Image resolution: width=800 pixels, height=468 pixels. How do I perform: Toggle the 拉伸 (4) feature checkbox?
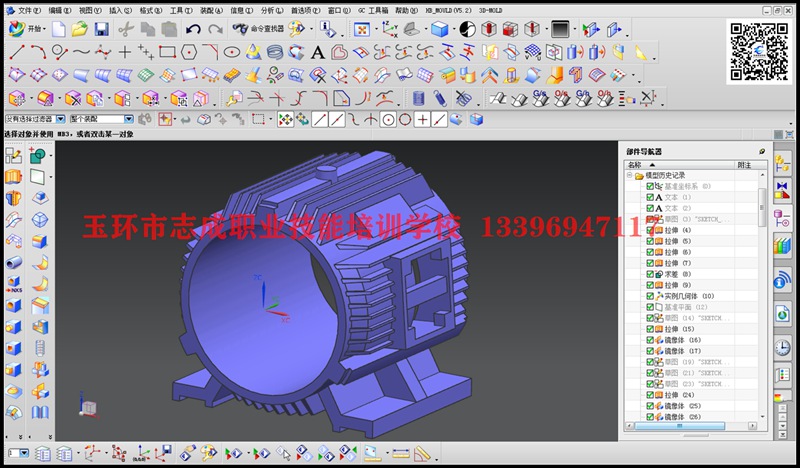(x=650, y=230)
